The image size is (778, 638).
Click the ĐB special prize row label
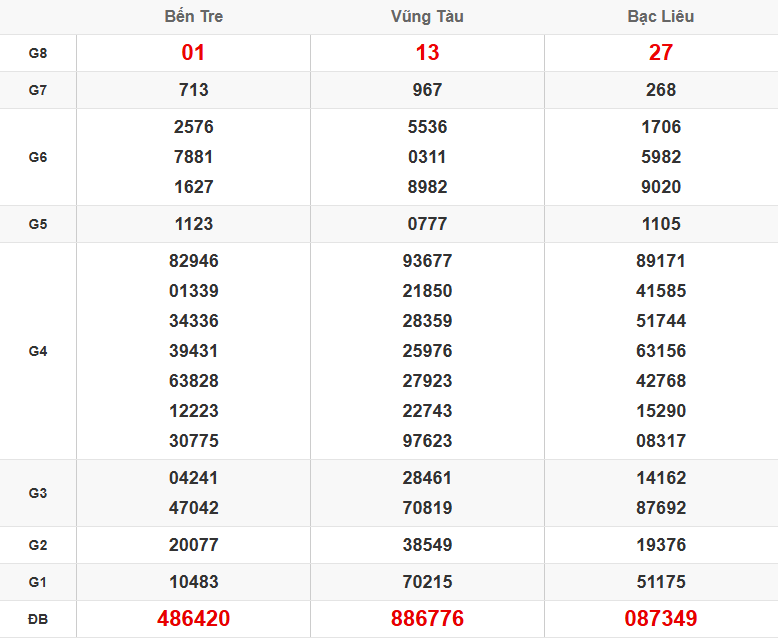38,619
